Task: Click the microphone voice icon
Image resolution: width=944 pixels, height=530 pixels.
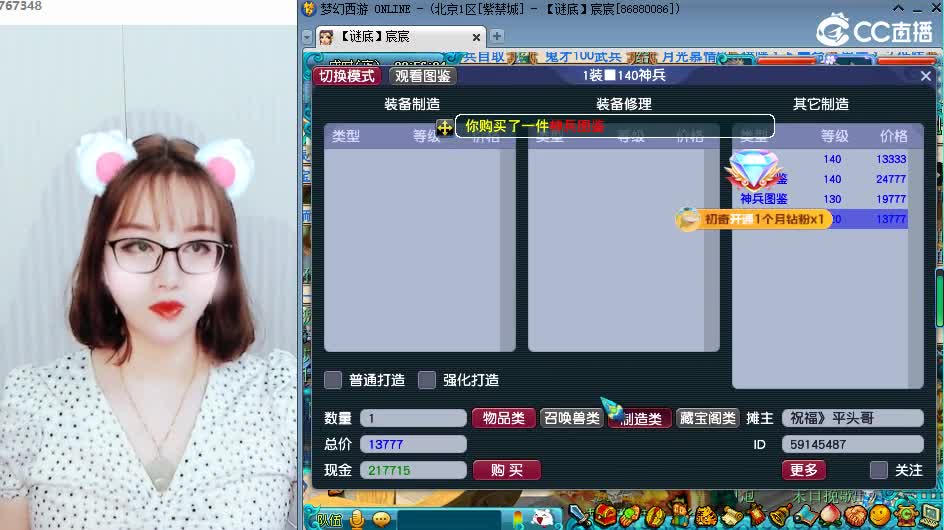Action: coord(356,519)
